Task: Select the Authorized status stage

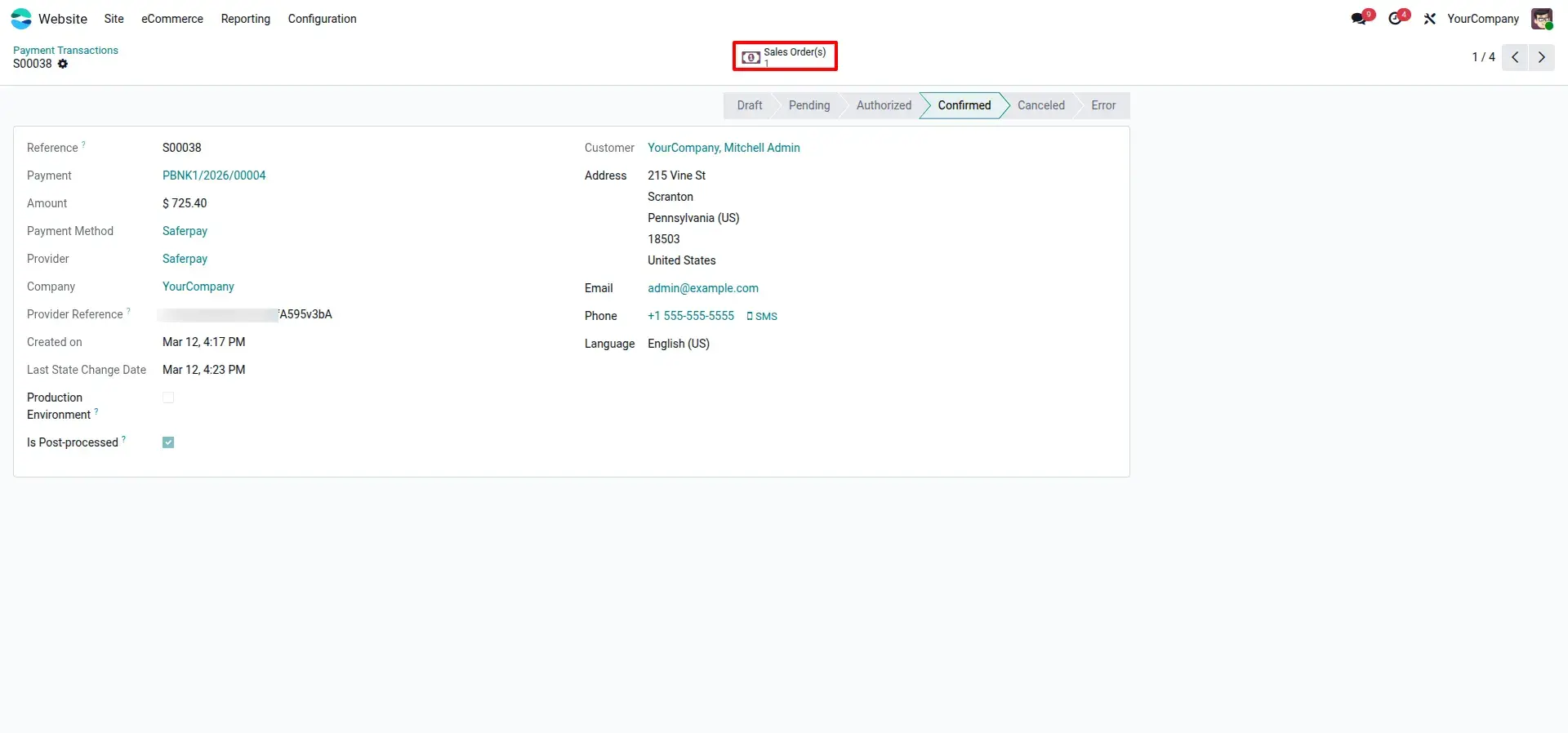Action: 884,105
